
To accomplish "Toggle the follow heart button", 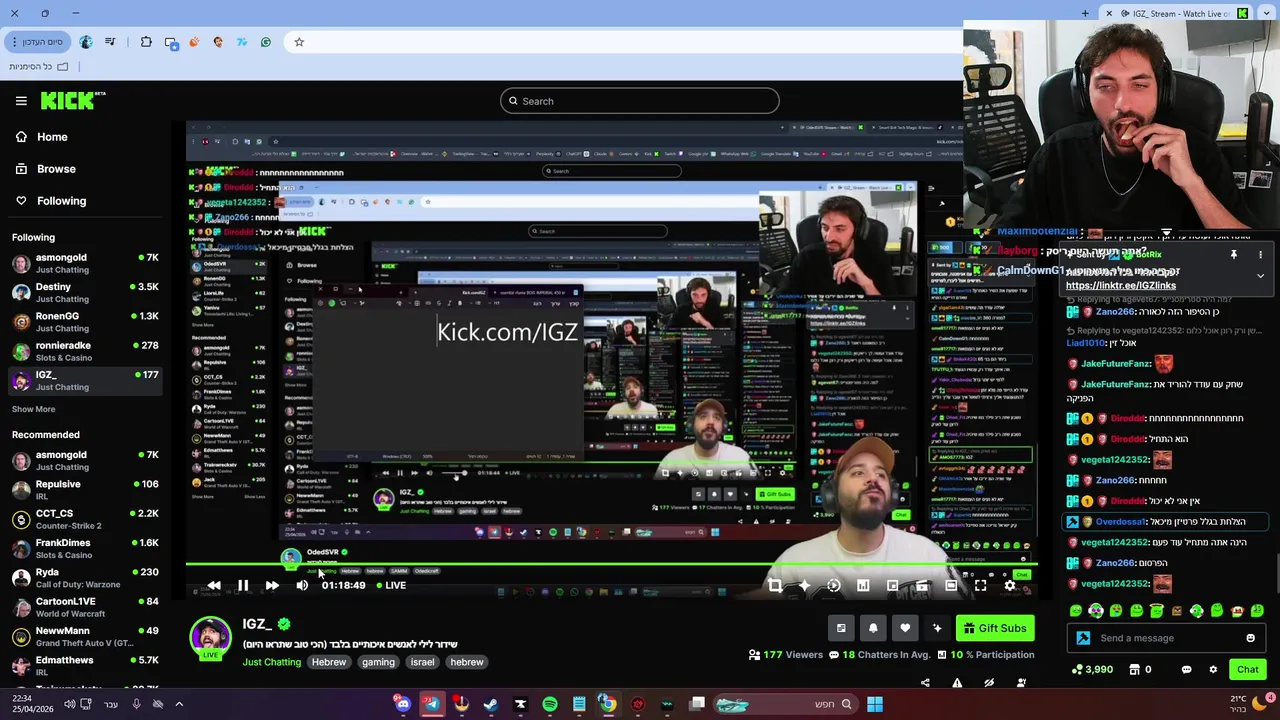I will [x=905, y=628].
